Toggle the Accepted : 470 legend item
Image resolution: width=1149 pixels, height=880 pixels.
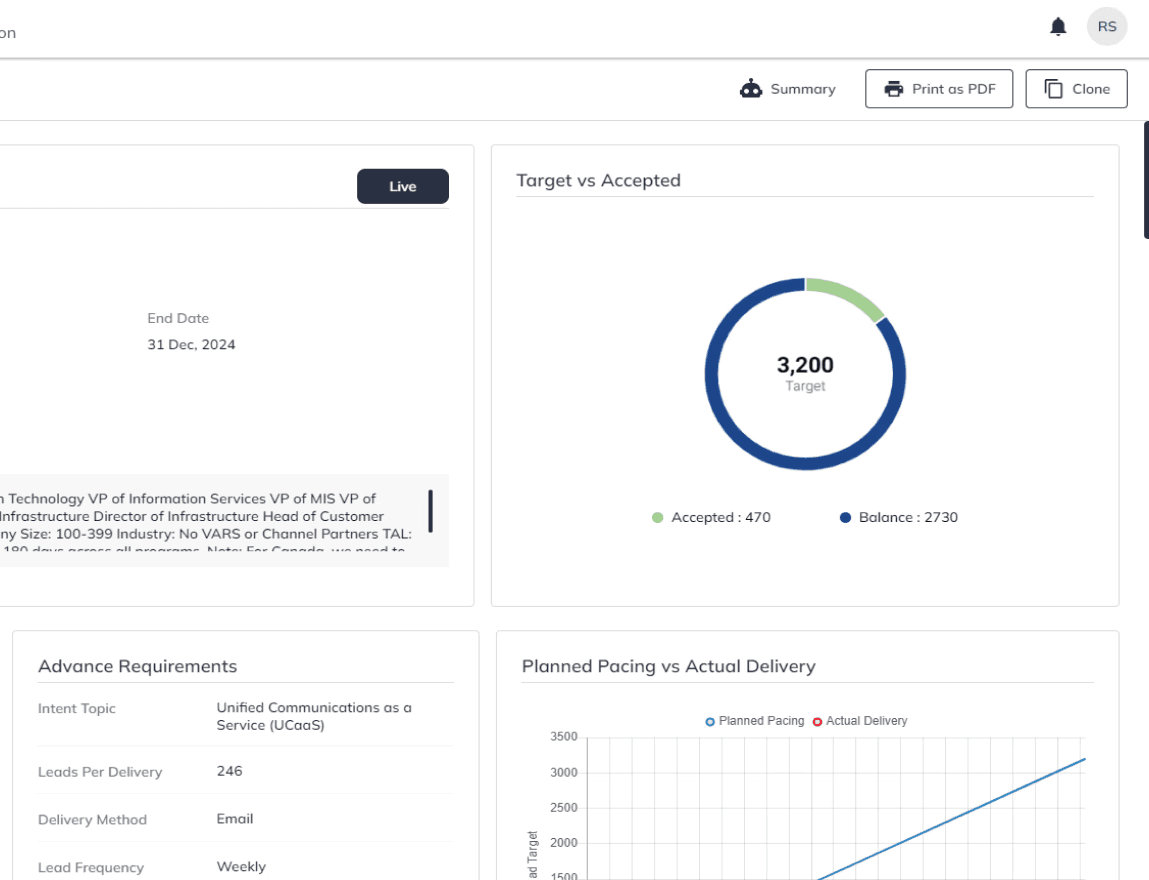pos(711,517)
